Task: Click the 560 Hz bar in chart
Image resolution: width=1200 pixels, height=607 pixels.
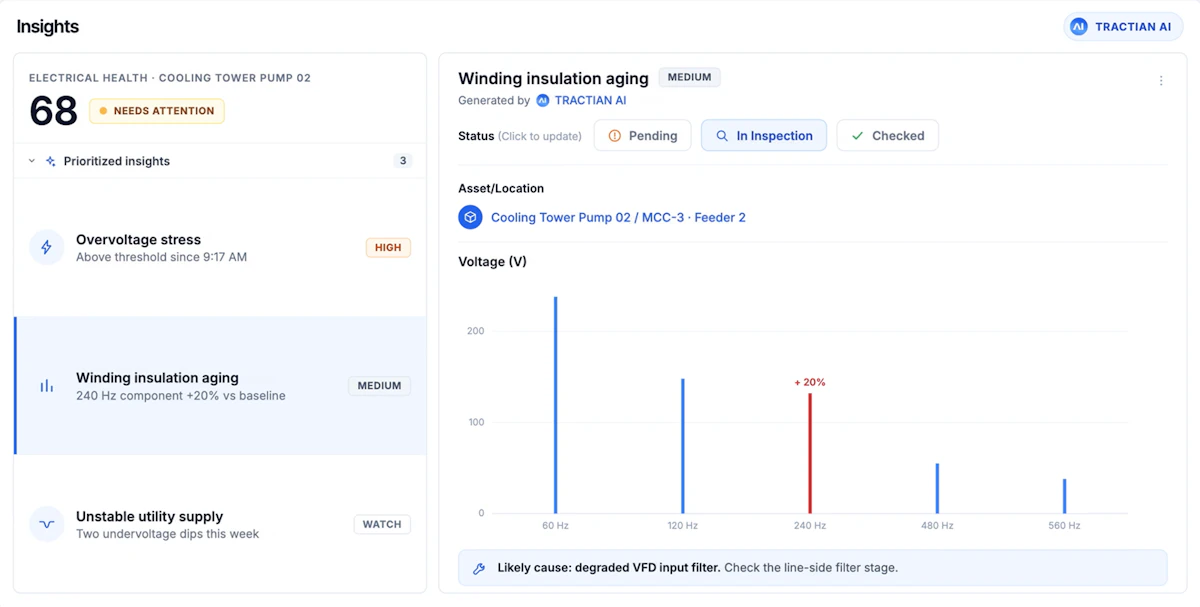Action: click(1064, 496)
